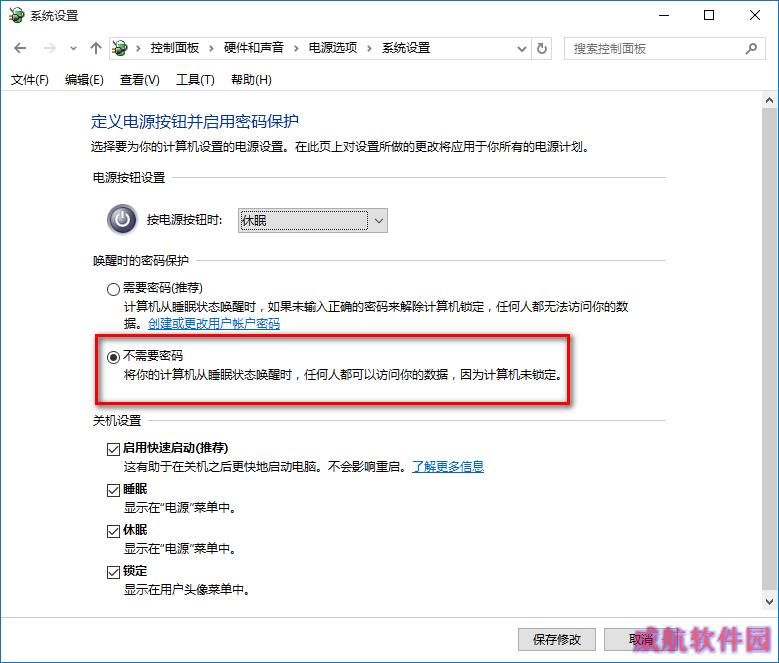Select 不需要密码 radio button

point(113,357)
